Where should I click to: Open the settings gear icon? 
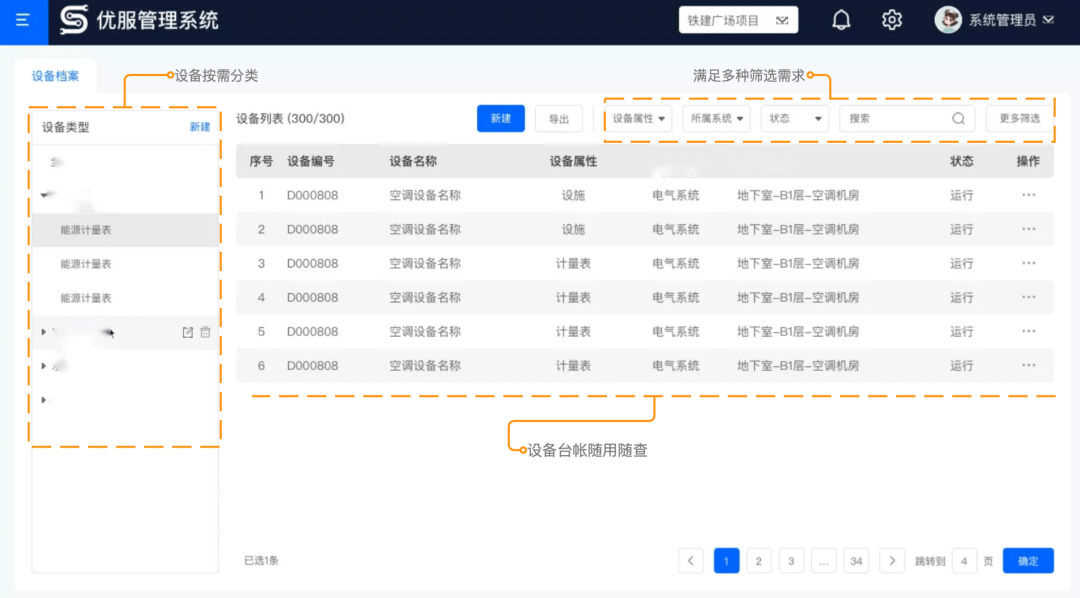click(891, 19)
